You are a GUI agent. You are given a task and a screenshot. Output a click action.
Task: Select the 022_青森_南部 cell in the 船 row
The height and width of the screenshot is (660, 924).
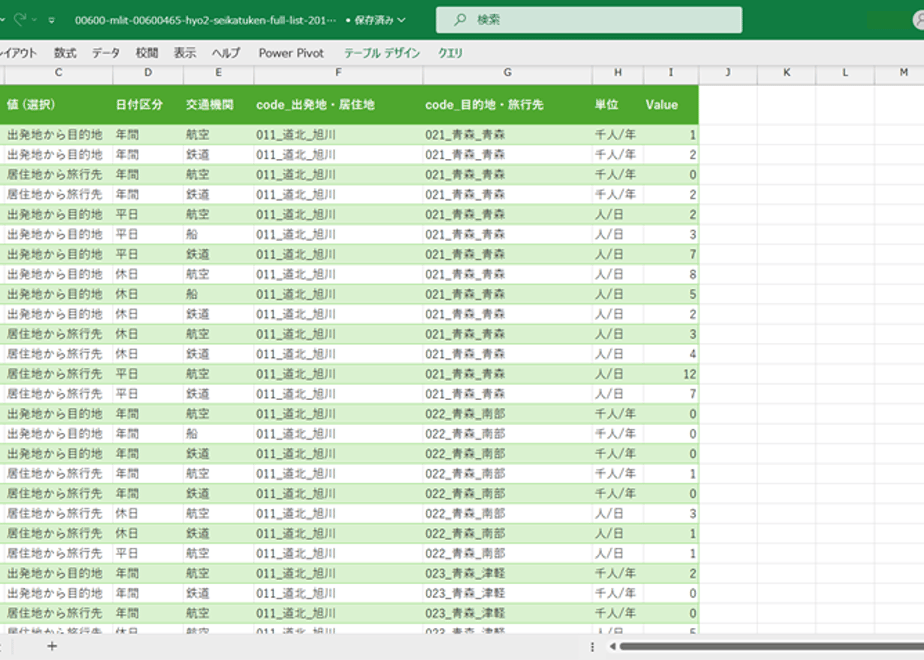click(x=507, y=434)
